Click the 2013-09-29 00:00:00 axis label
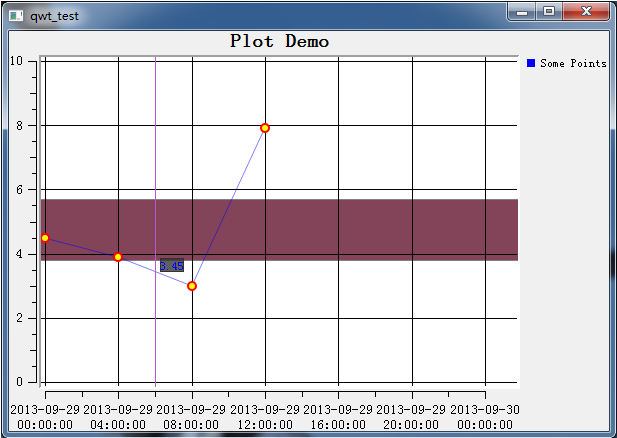617x438 pixels. pos(45,417)
